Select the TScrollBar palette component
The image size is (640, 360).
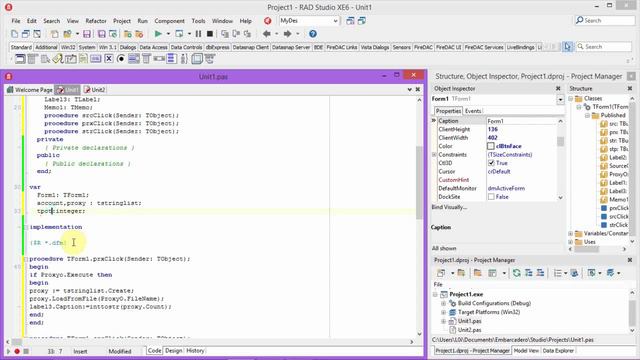[159, 59]
